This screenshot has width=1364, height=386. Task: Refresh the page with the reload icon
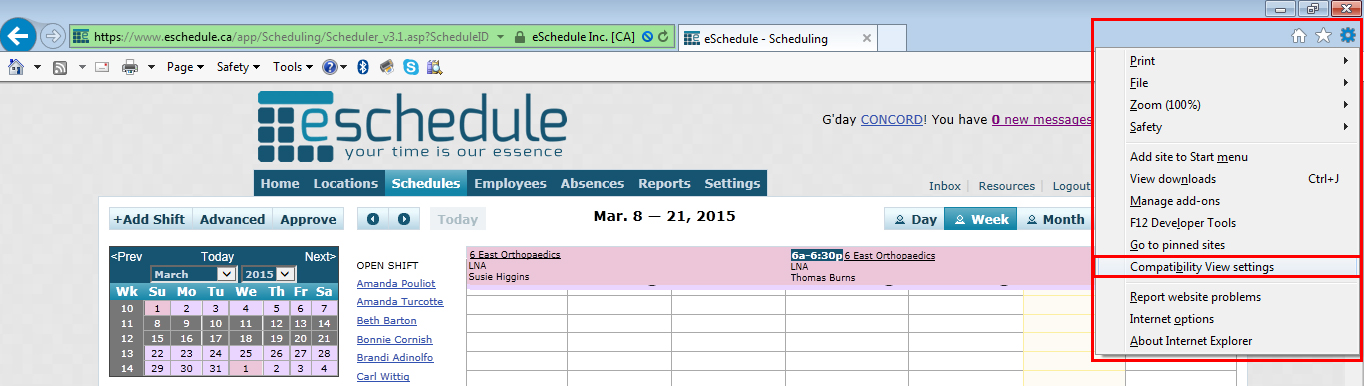663,37
